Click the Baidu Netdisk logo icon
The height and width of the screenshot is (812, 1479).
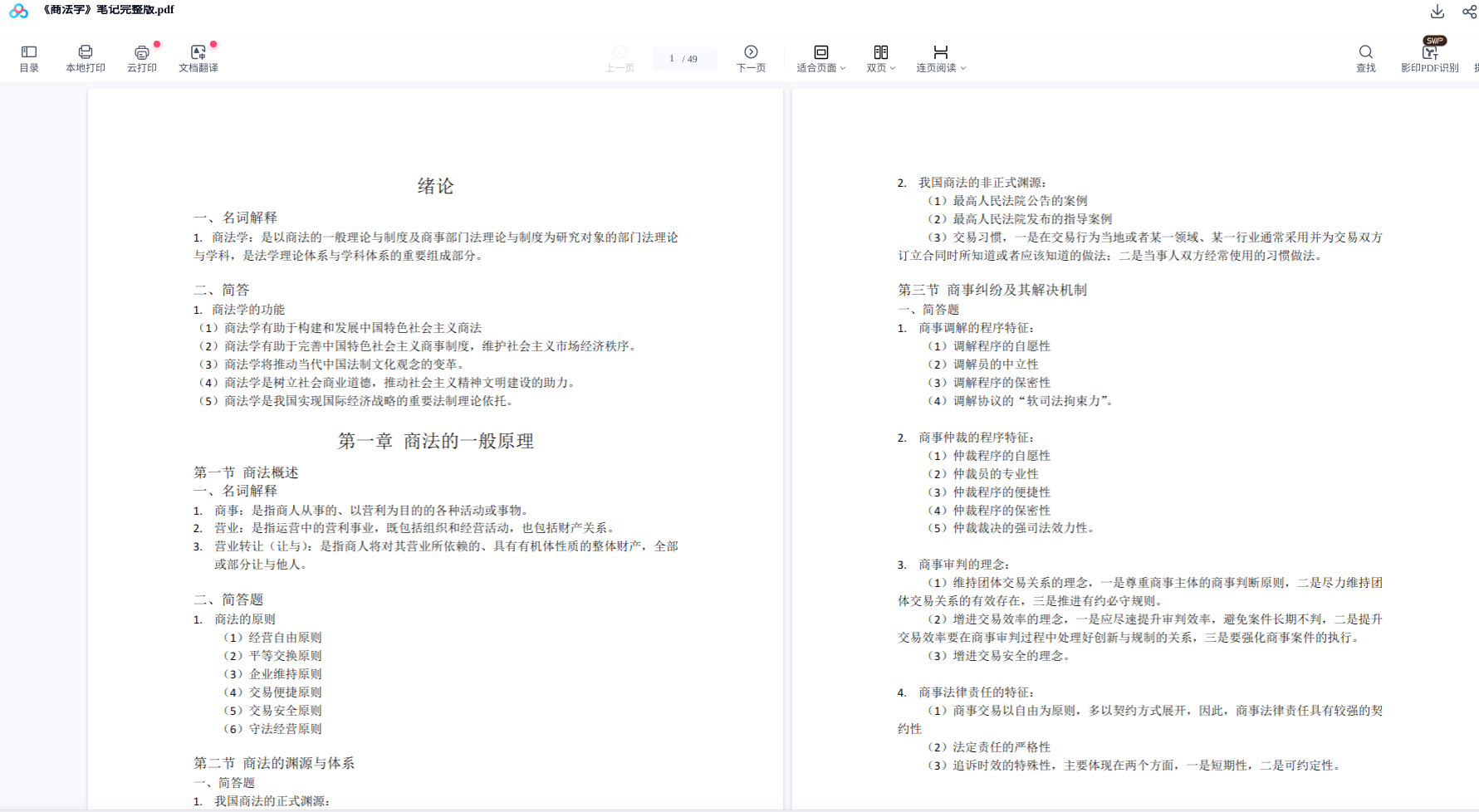[x=18, y=11]
